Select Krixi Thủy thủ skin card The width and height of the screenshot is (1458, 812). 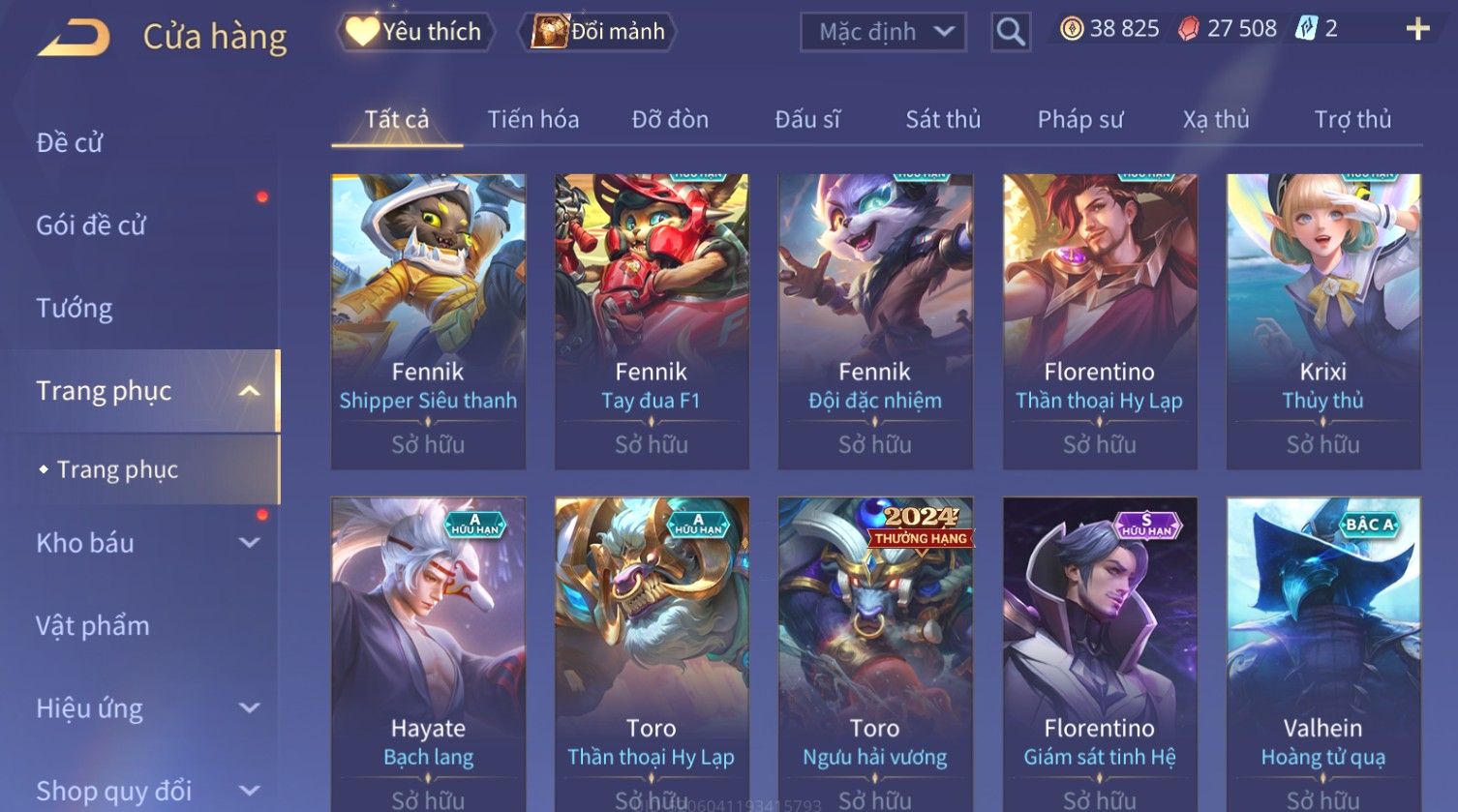pyautogui.click(x=1323, y=321)
